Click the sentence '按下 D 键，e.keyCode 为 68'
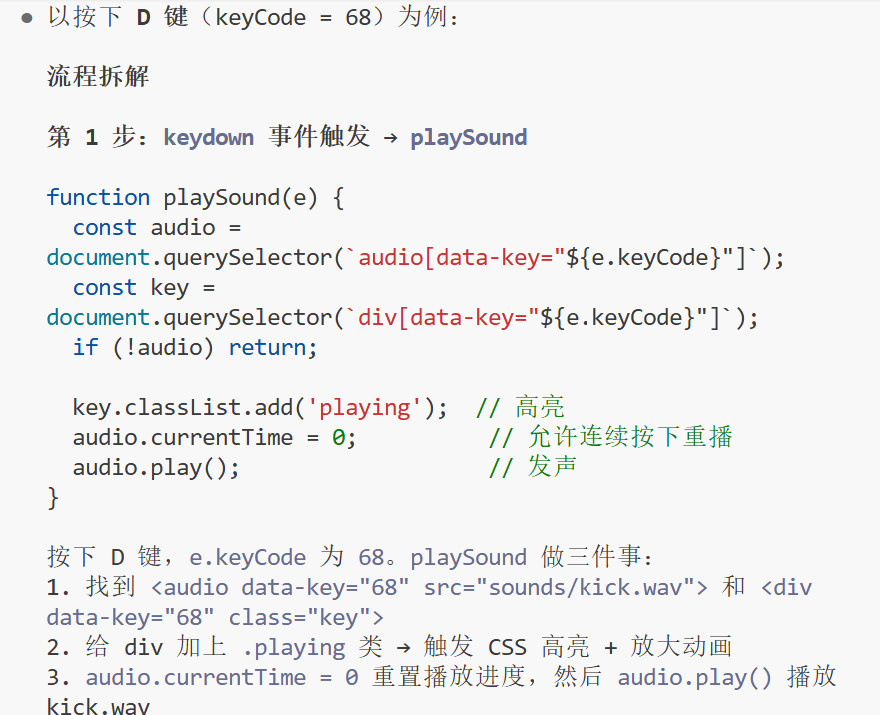 216,557
